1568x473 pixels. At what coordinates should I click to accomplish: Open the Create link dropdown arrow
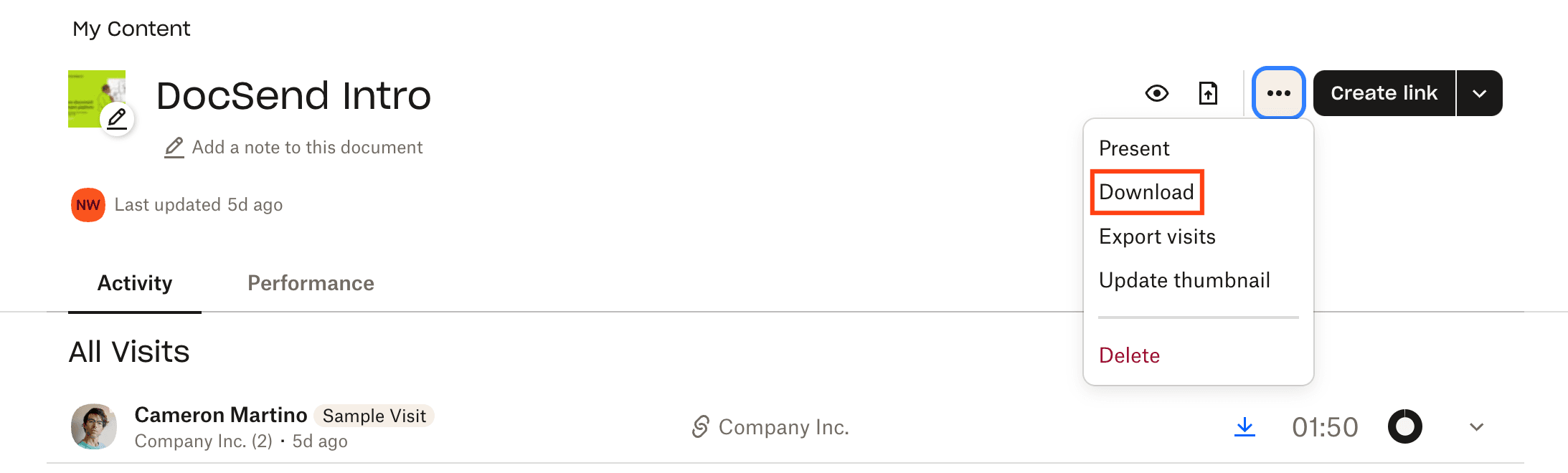(1479, 93)
